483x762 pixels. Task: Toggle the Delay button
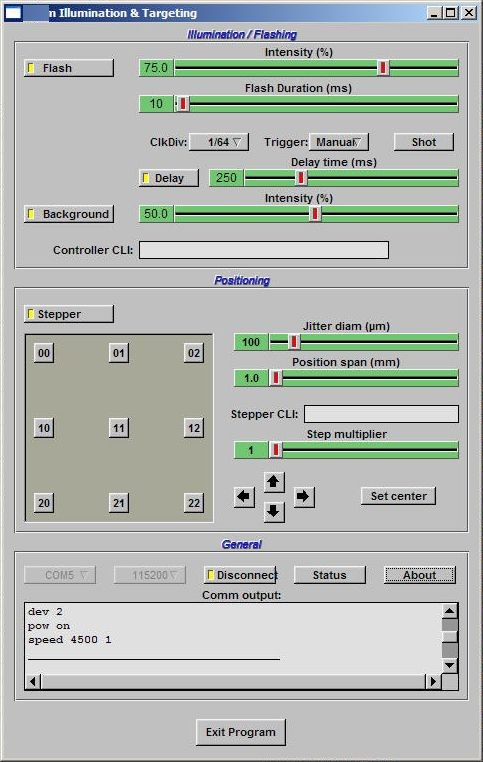pyautogui.click(x=169, y=178)
